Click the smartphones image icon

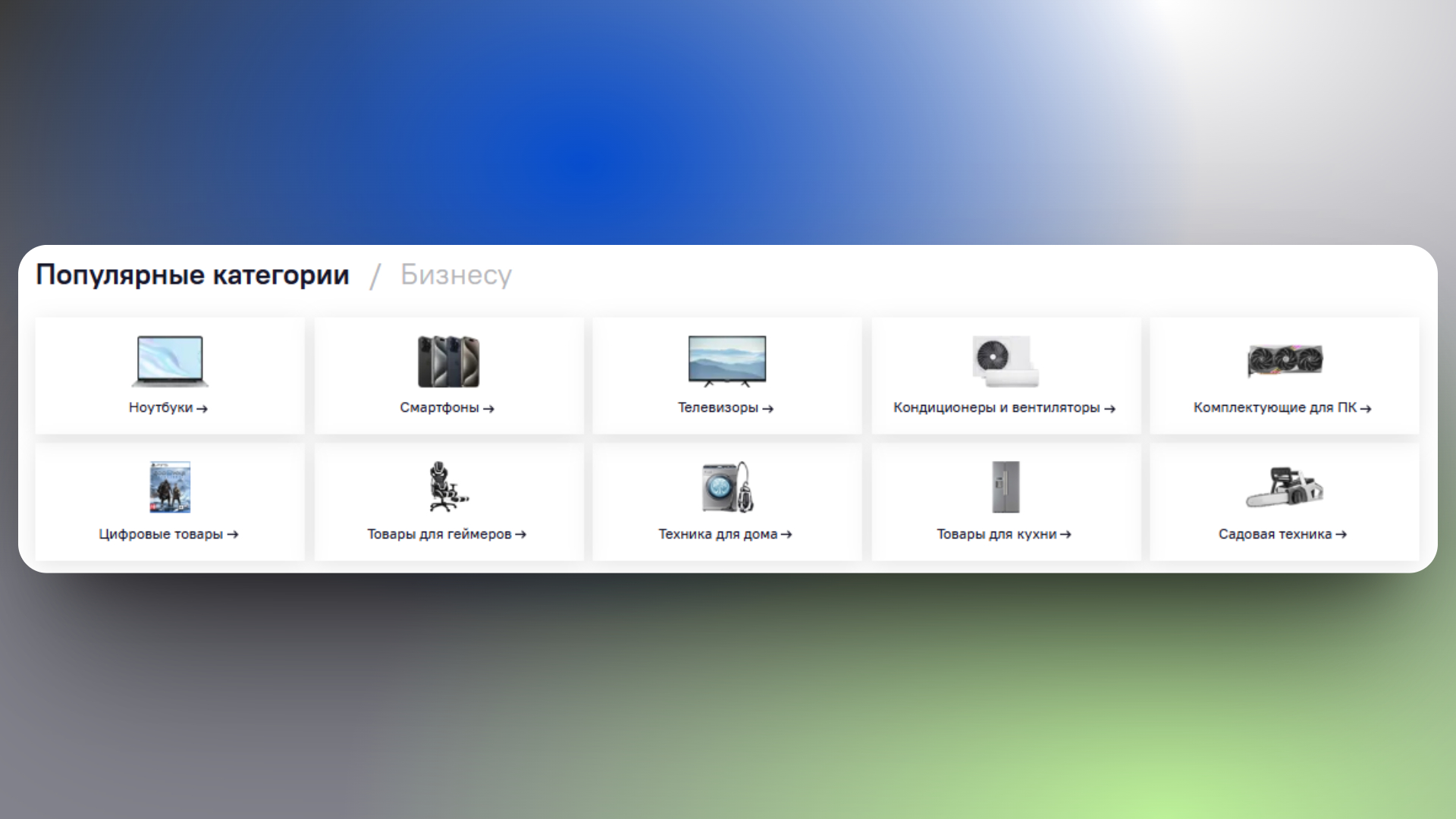coord(448,361)
